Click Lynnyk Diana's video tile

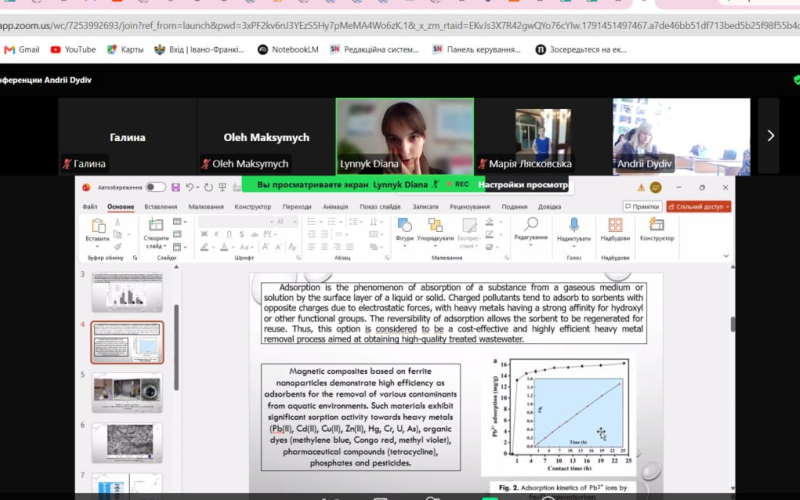pos(405,136)
